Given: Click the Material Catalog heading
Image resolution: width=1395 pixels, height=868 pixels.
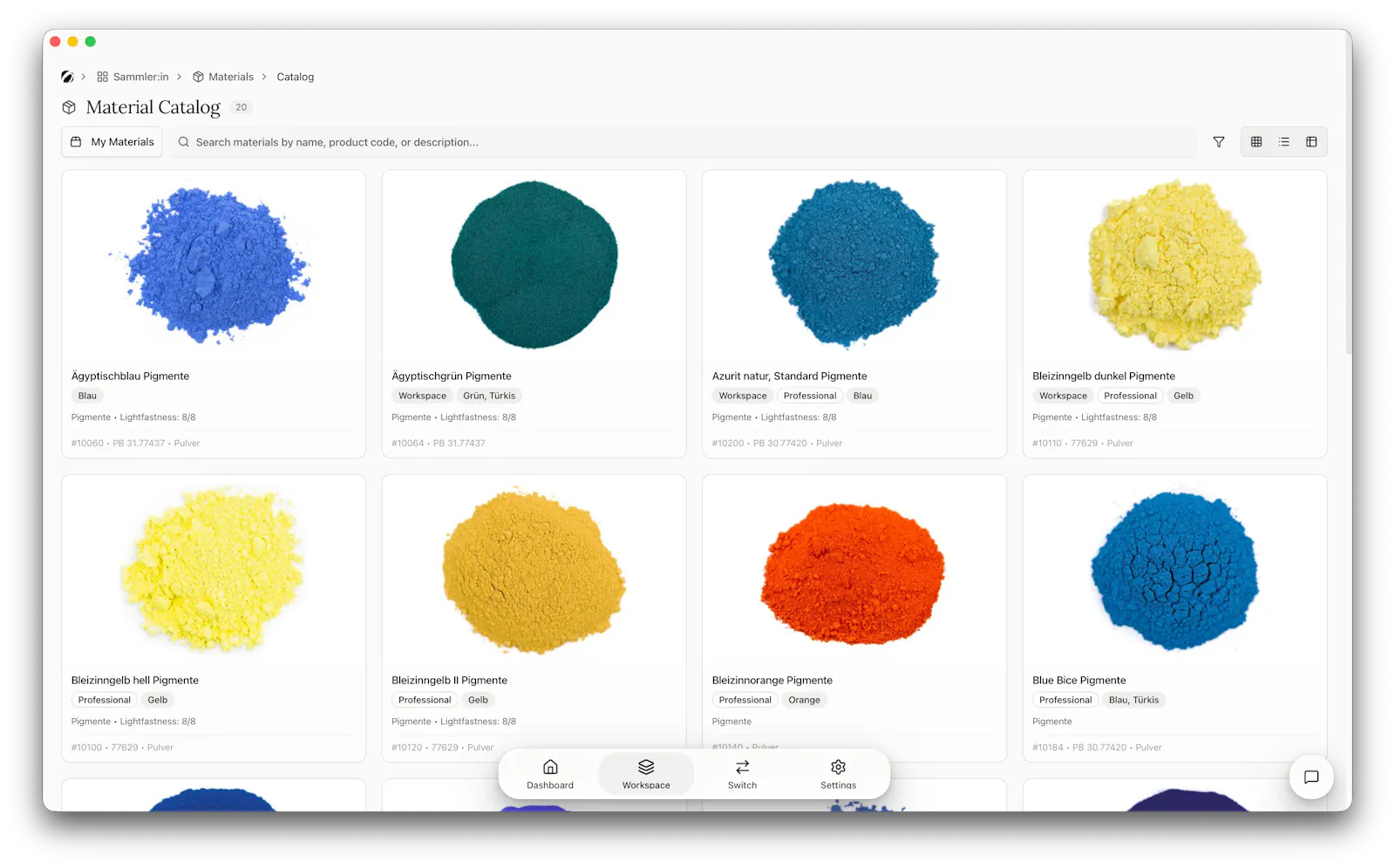Looking at the screenshot, I should (153, 107).
